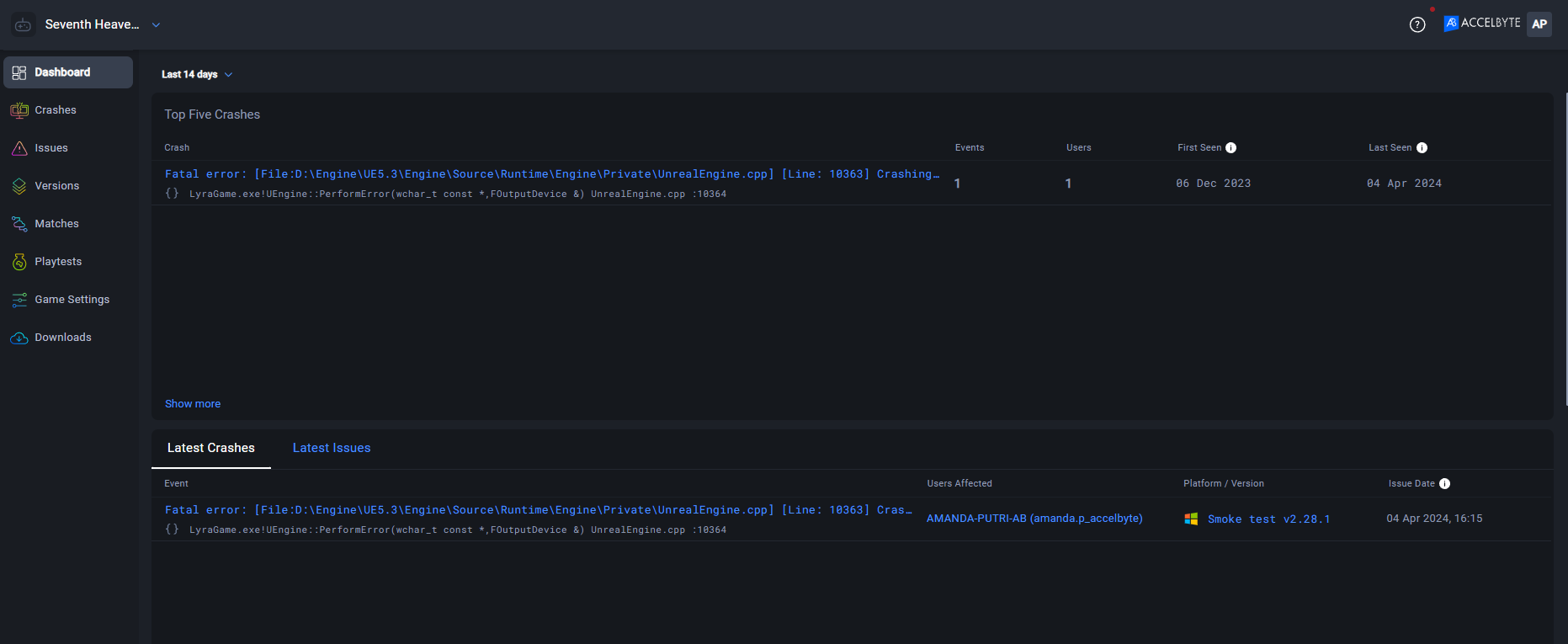This screenshot has height=644, width=1568.
Task: Click the braces icon in Latest Crashes row
Action: [x=172, y=530]
